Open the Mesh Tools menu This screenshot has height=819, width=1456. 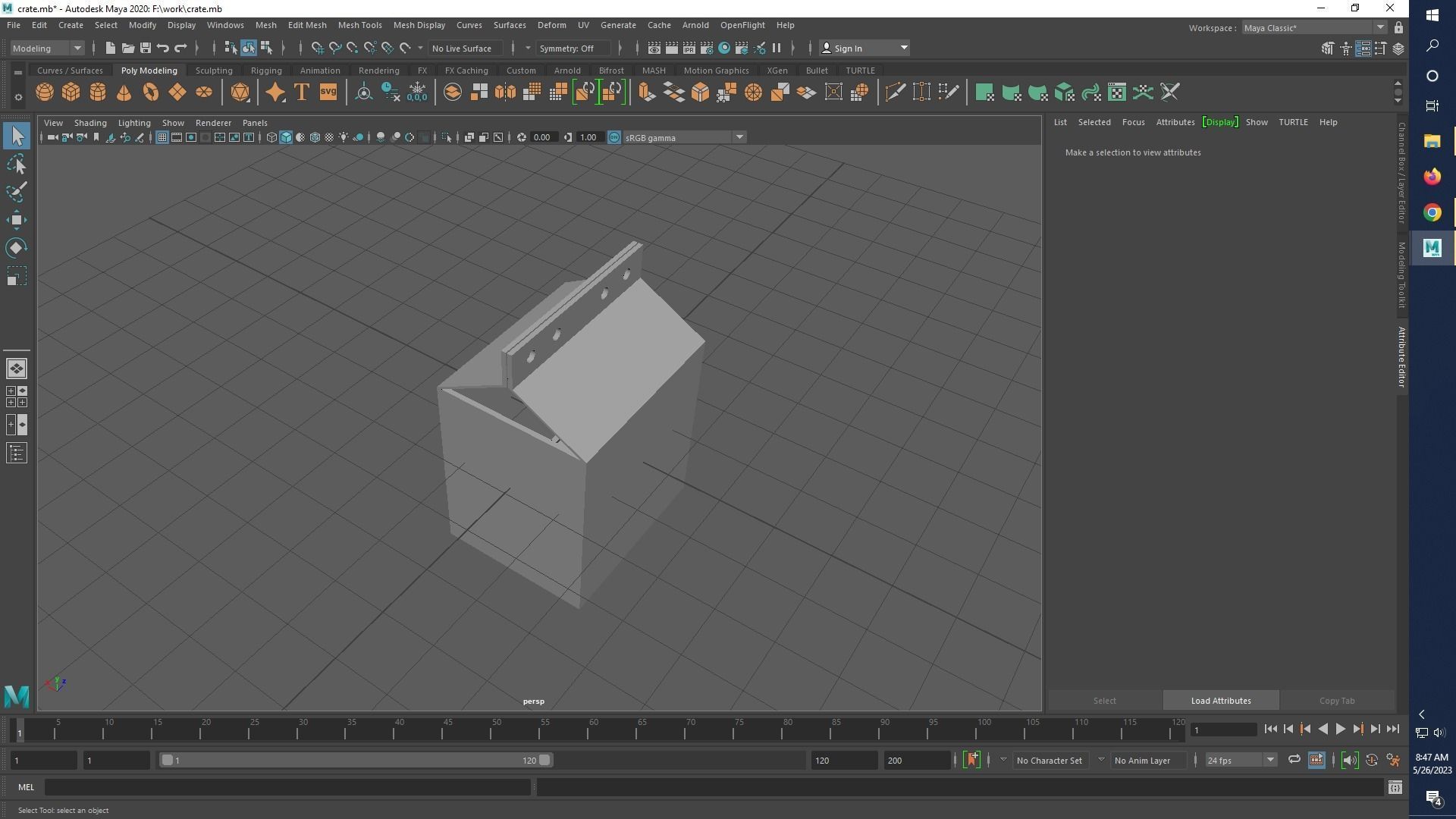click(359, 25)
